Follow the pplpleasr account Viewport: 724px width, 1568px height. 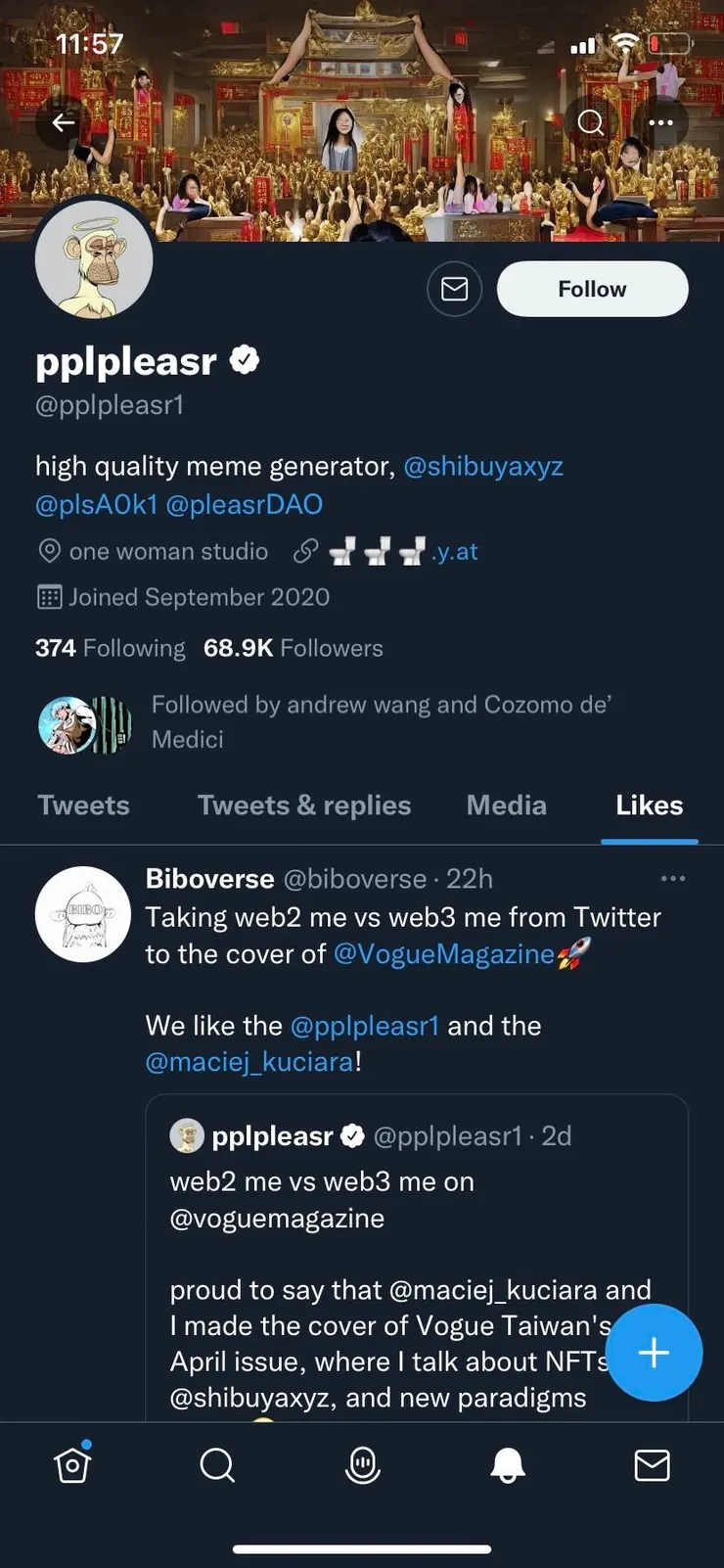point(592,289)
